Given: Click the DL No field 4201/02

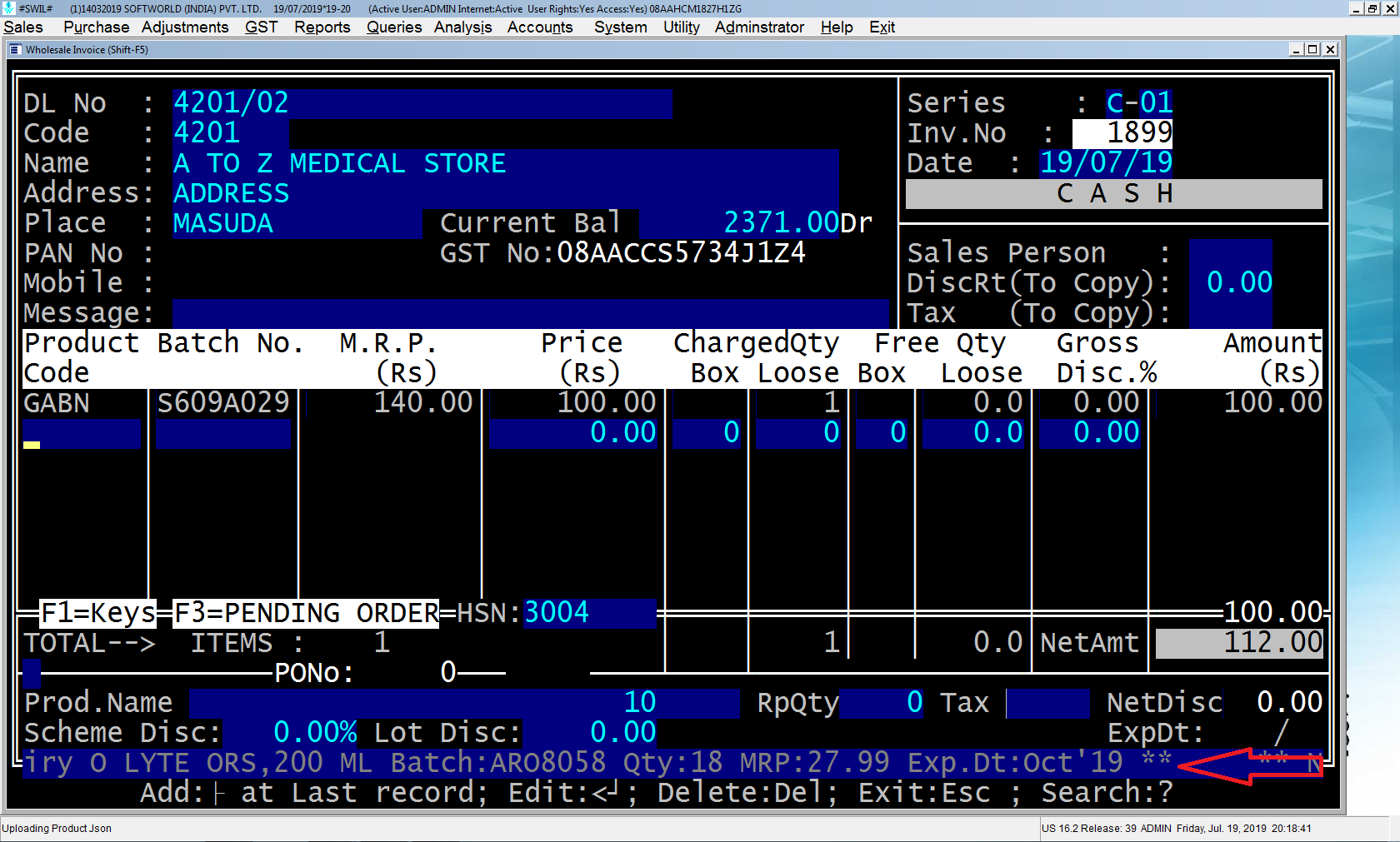Looking at the screenshot, I should 422,103.
